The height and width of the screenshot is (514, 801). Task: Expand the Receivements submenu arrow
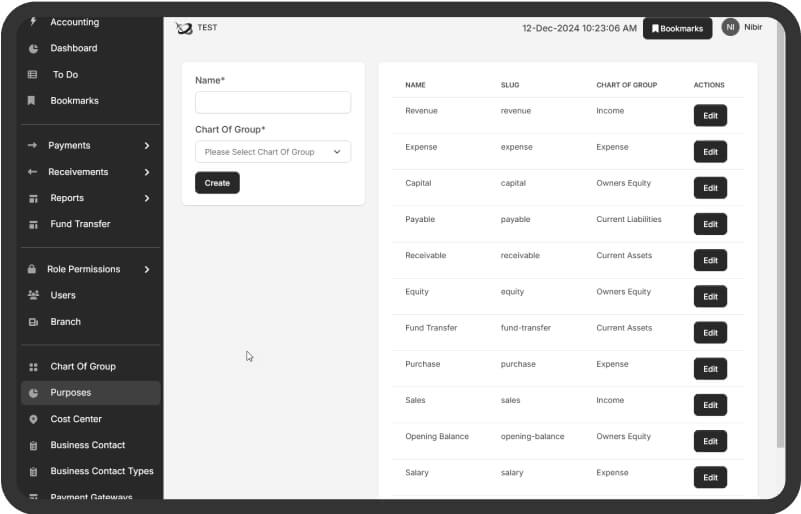pos(147,172)
